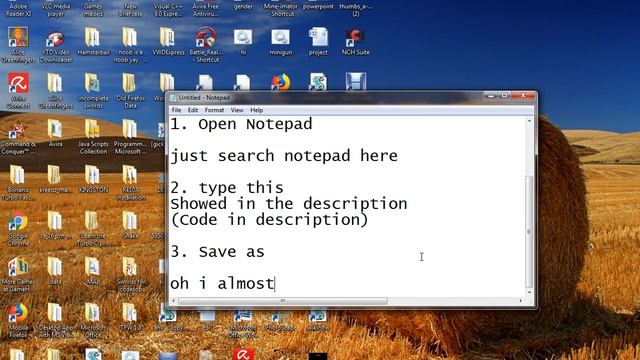Click Notepad horizontal scrollbar left arrow

(174, 301)
